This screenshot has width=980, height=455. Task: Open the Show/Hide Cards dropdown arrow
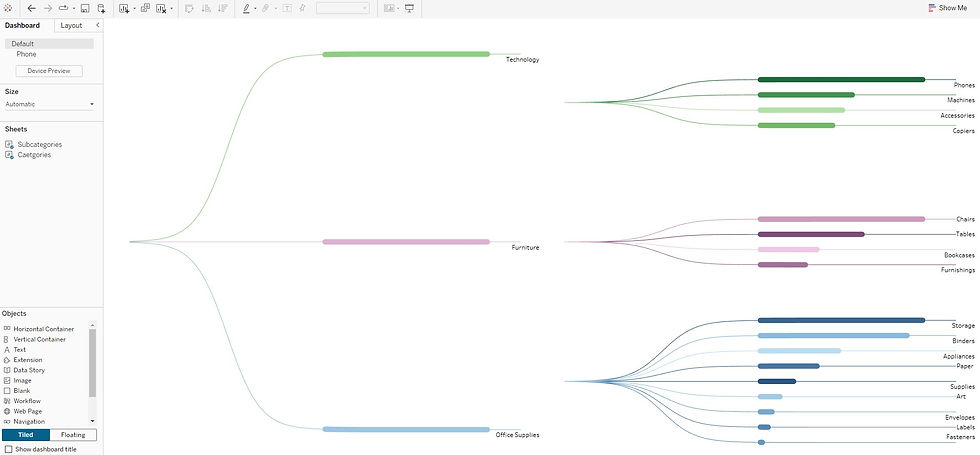[x=398, y=9]
